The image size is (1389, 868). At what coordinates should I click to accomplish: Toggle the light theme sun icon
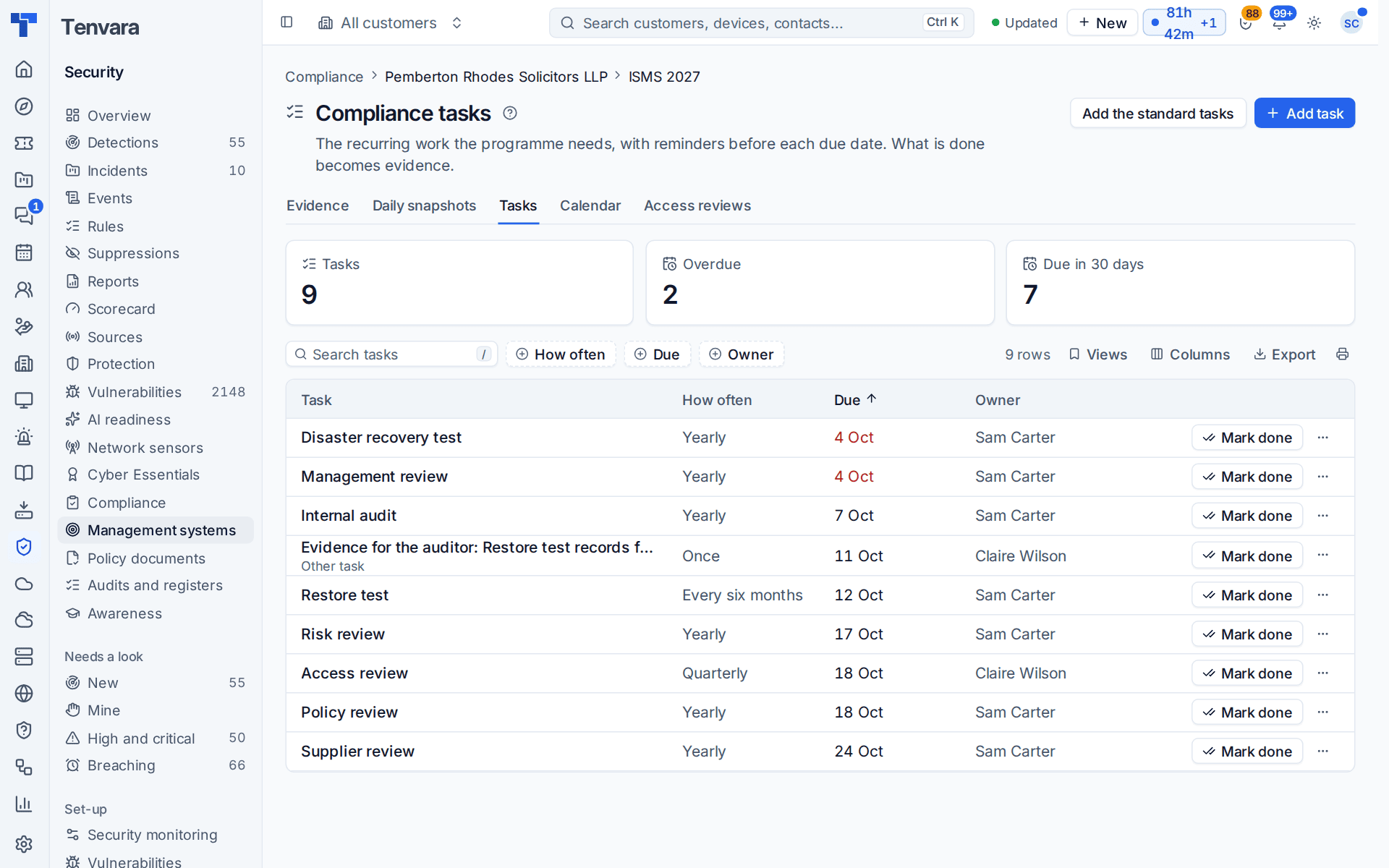click(x=1314, y=23)
